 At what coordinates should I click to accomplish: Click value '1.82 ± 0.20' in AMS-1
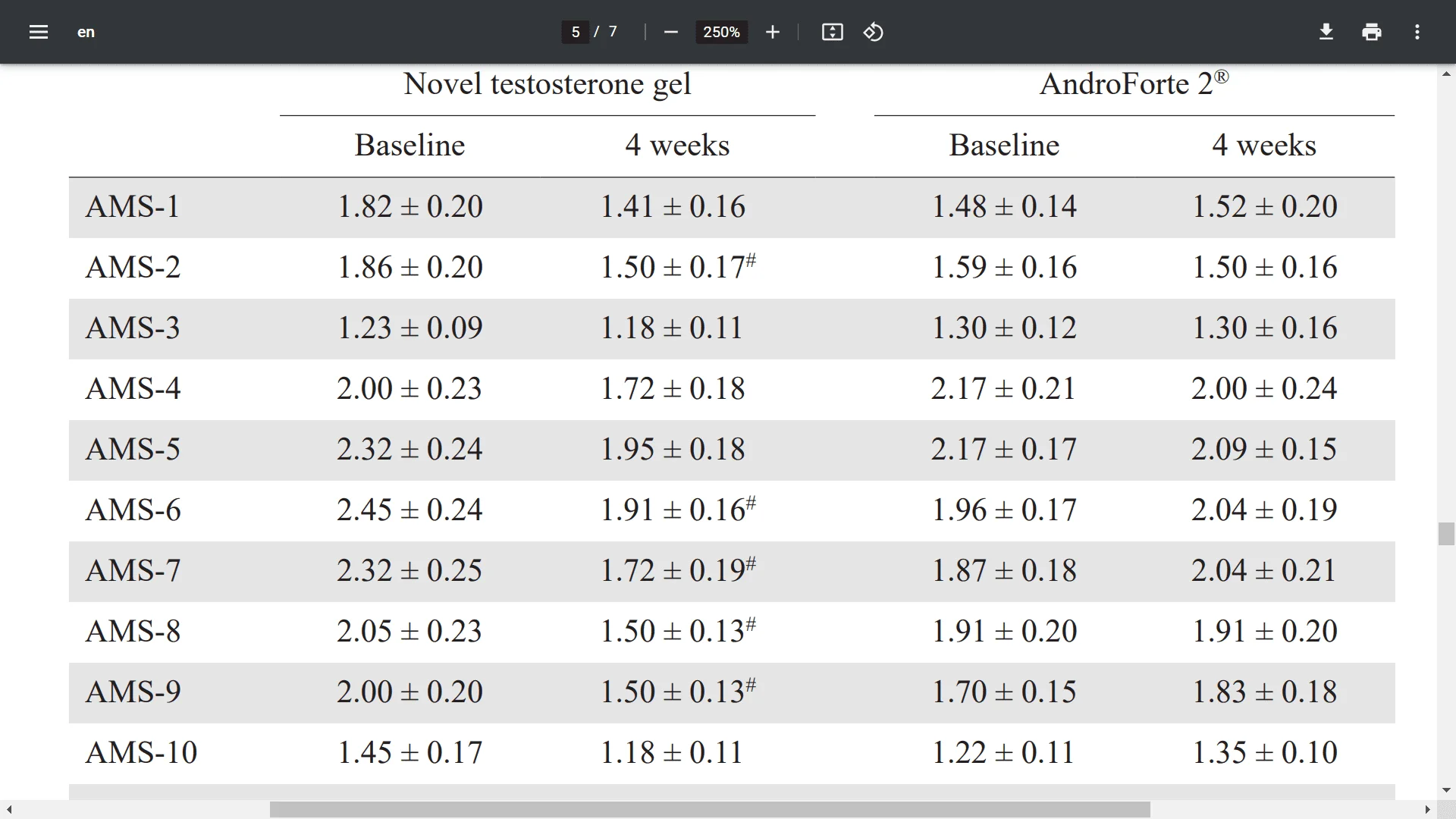409,206
